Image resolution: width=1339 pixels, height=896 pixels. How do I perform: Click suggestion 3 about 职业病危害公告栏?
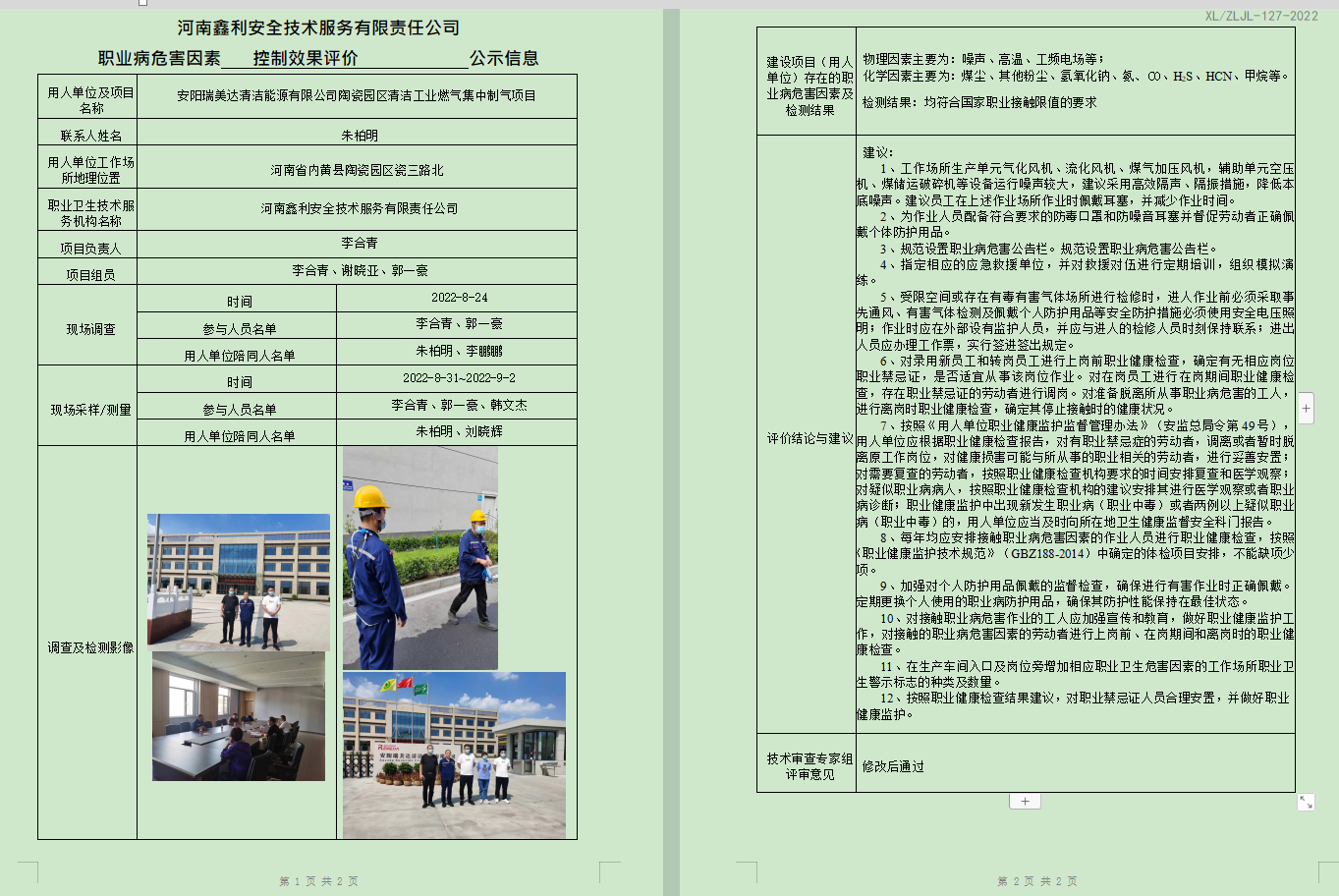point(1049,249)
